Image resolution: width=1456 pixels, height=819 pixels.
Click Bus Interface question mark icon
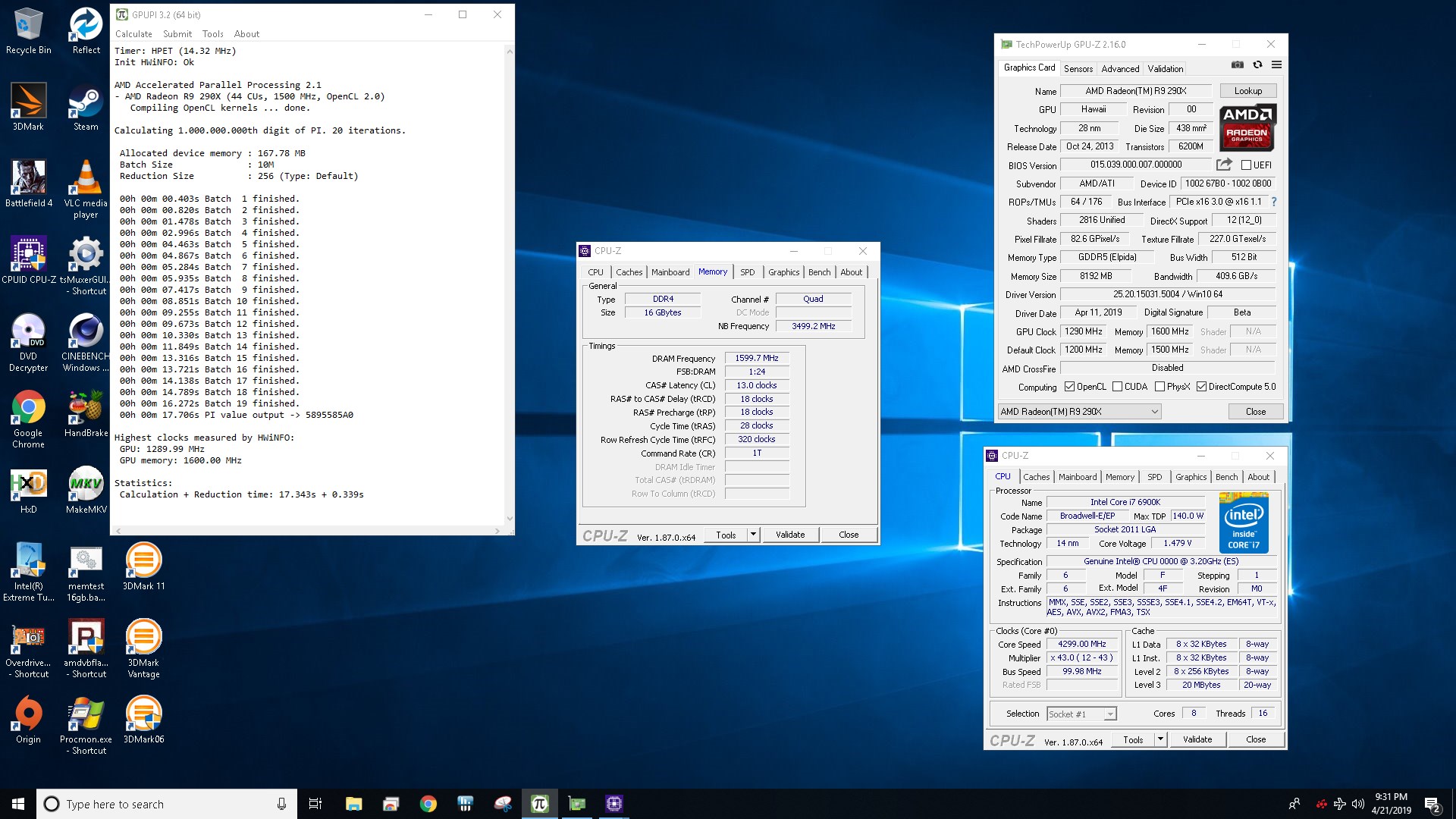click(1274, 202)
